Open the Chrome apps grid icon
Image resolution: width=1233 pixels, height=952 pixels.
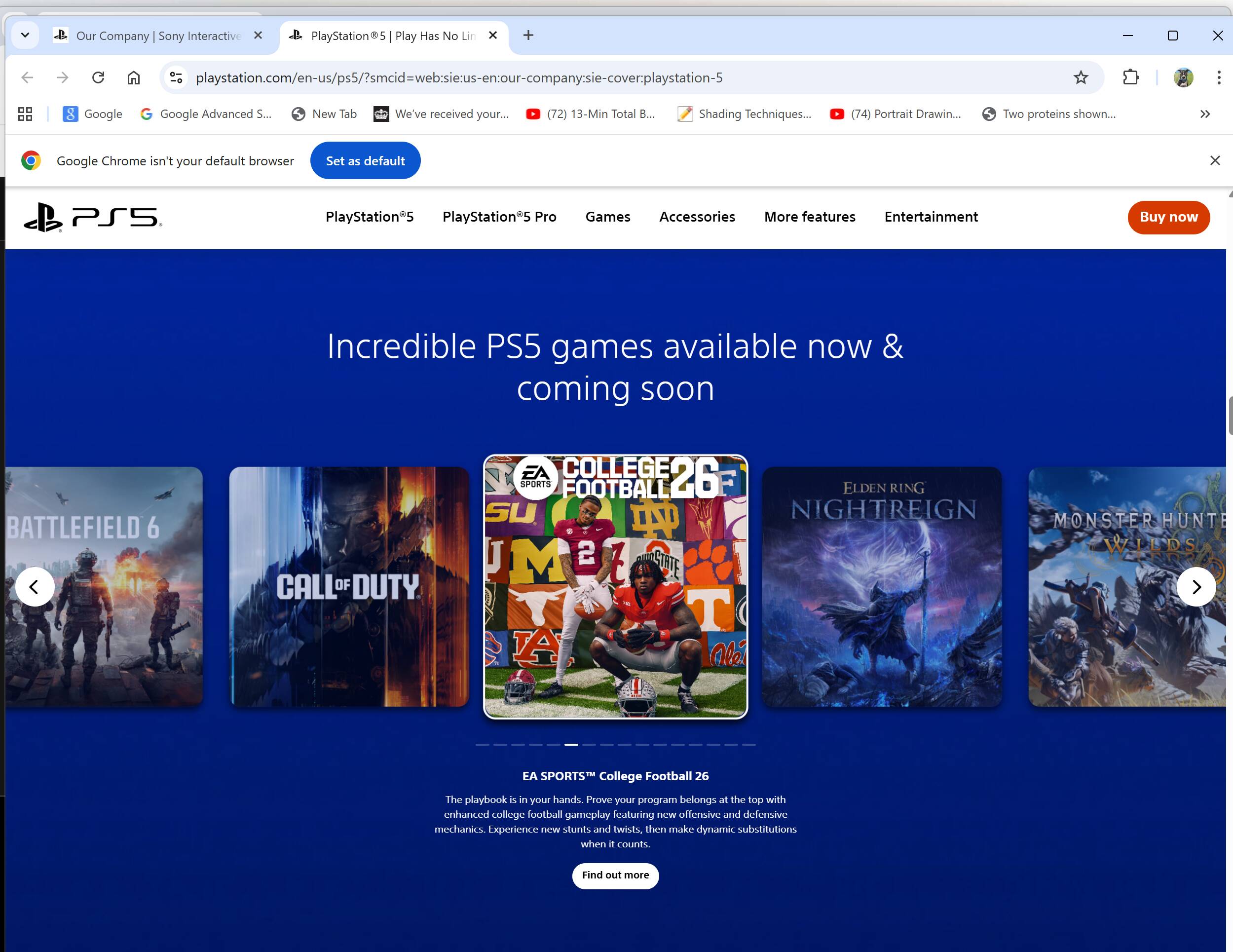coord(25,114)
